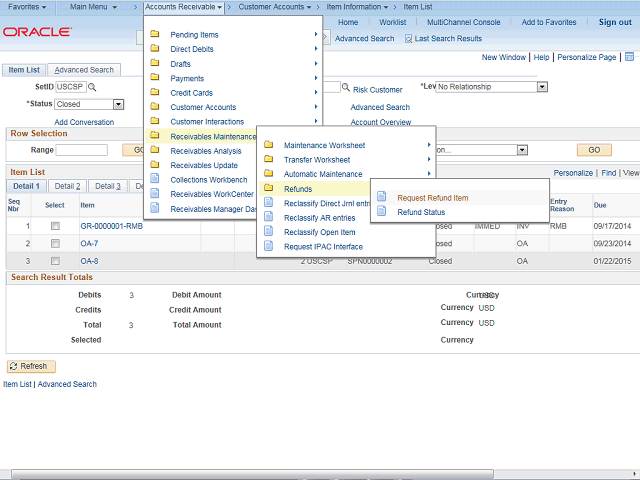Switch to the Advanced Search tab
The height and width of the screenshot is (480, 640).
84,70
